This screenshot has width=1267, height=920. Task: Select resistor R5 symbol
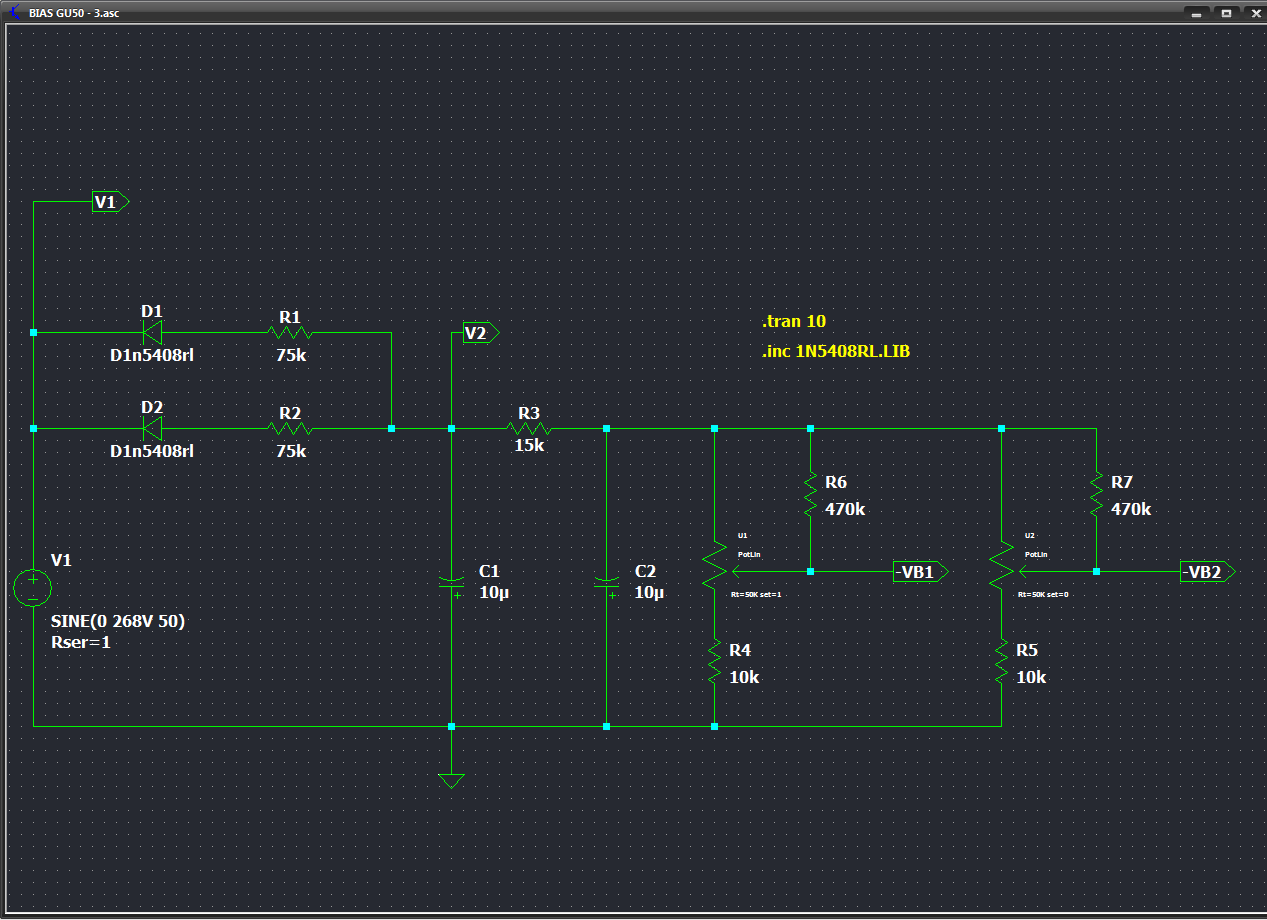(1001, 662)
